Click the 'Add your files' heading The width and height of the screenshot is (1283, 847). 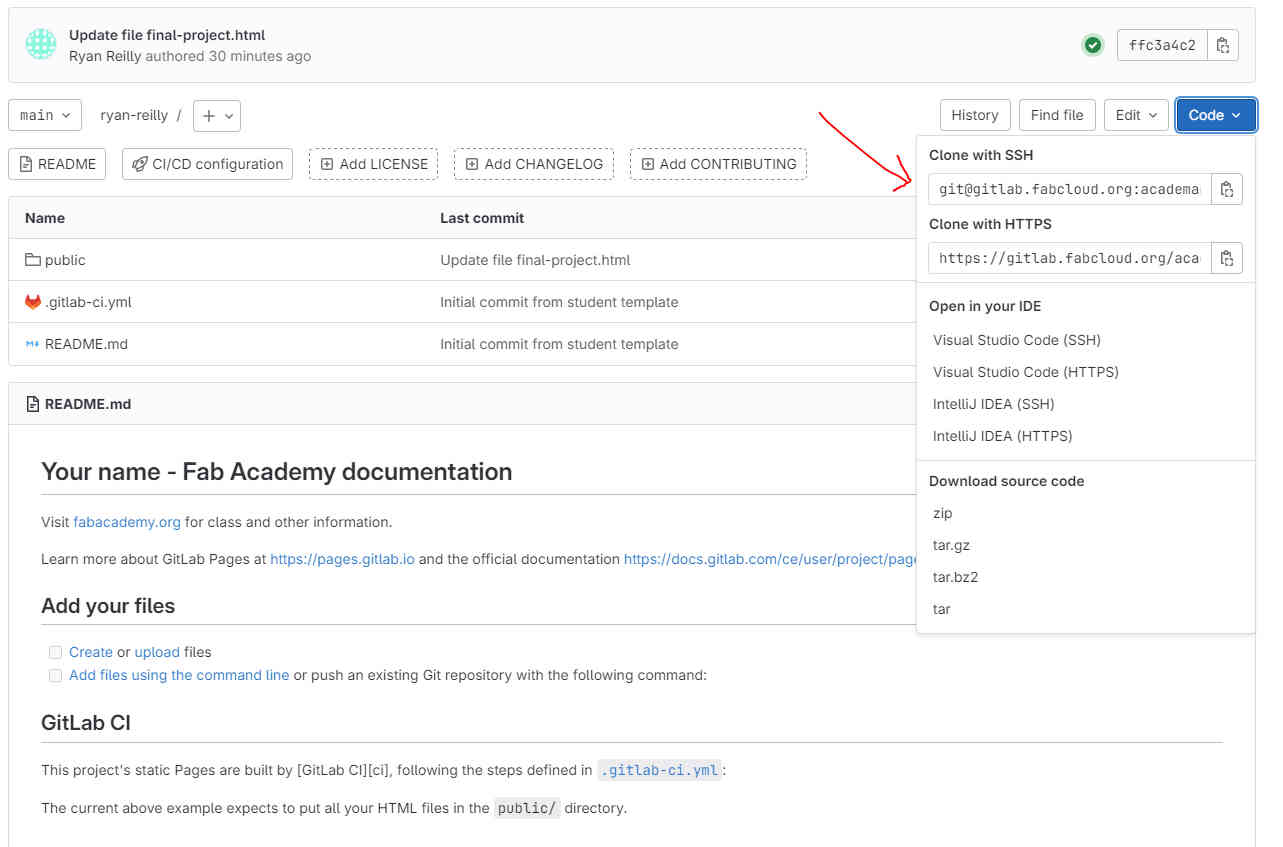(108, 606)
